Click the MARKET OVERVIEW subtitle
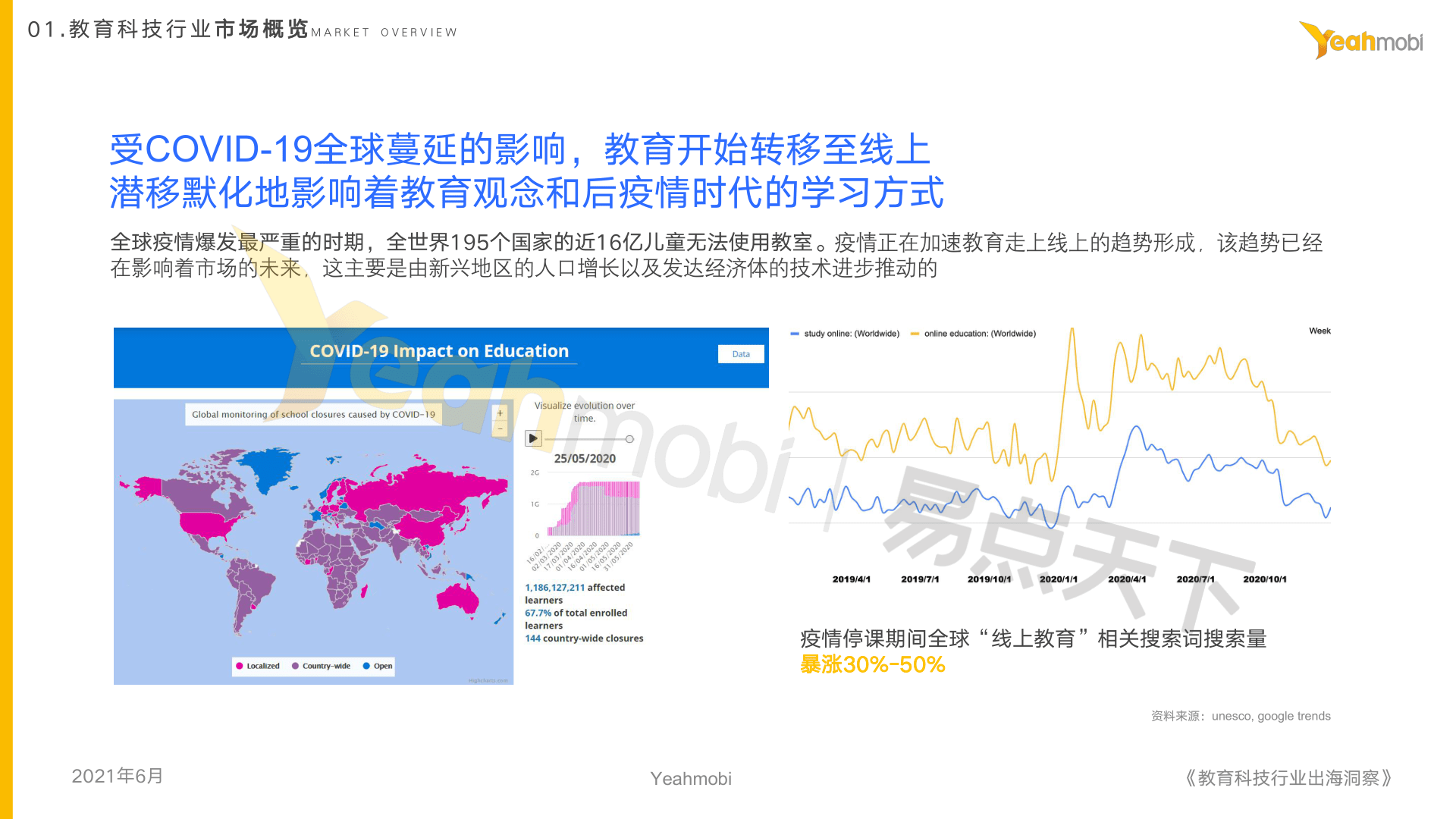 coord(384,33)
